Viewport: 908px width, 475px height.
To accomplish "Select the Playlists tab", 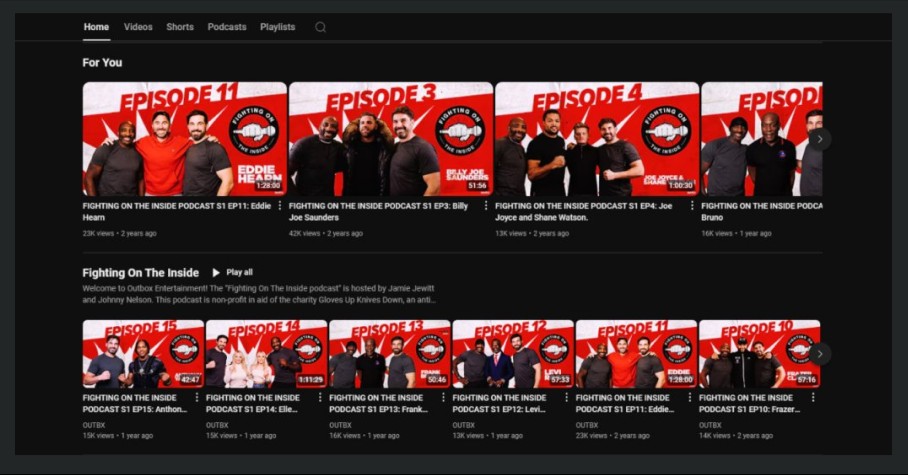I will pyautogui.click(x=277, y=27).
